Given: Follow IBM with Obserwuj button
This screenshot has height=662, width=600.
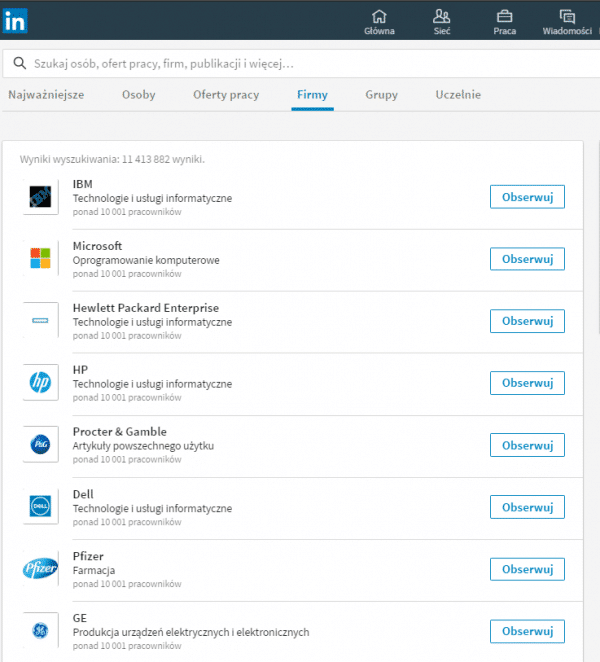Looking at the screenshot, I should (527, 197).
